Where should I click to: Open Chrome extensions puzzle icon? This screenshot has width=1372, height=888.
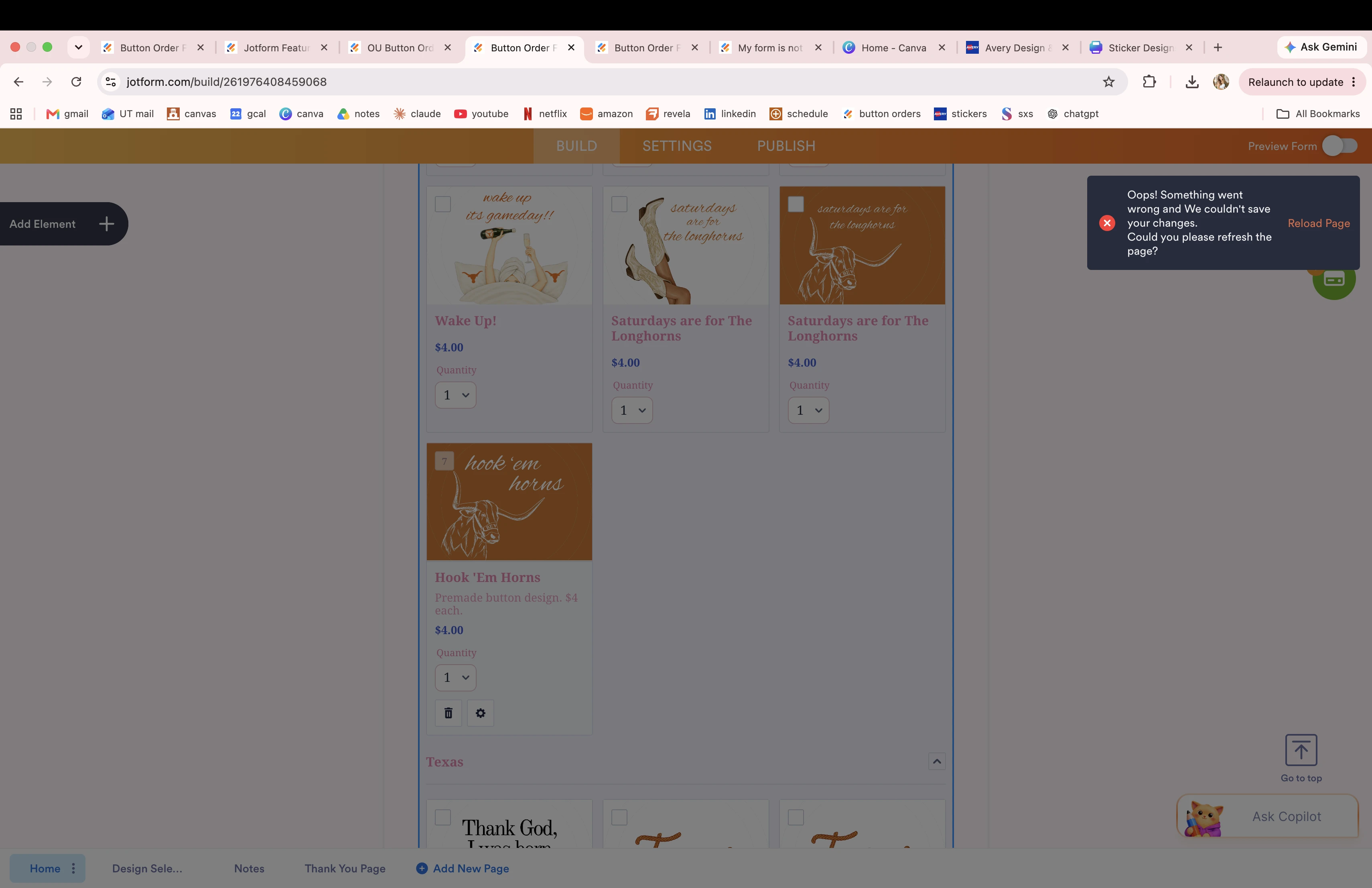[1149, 82]
